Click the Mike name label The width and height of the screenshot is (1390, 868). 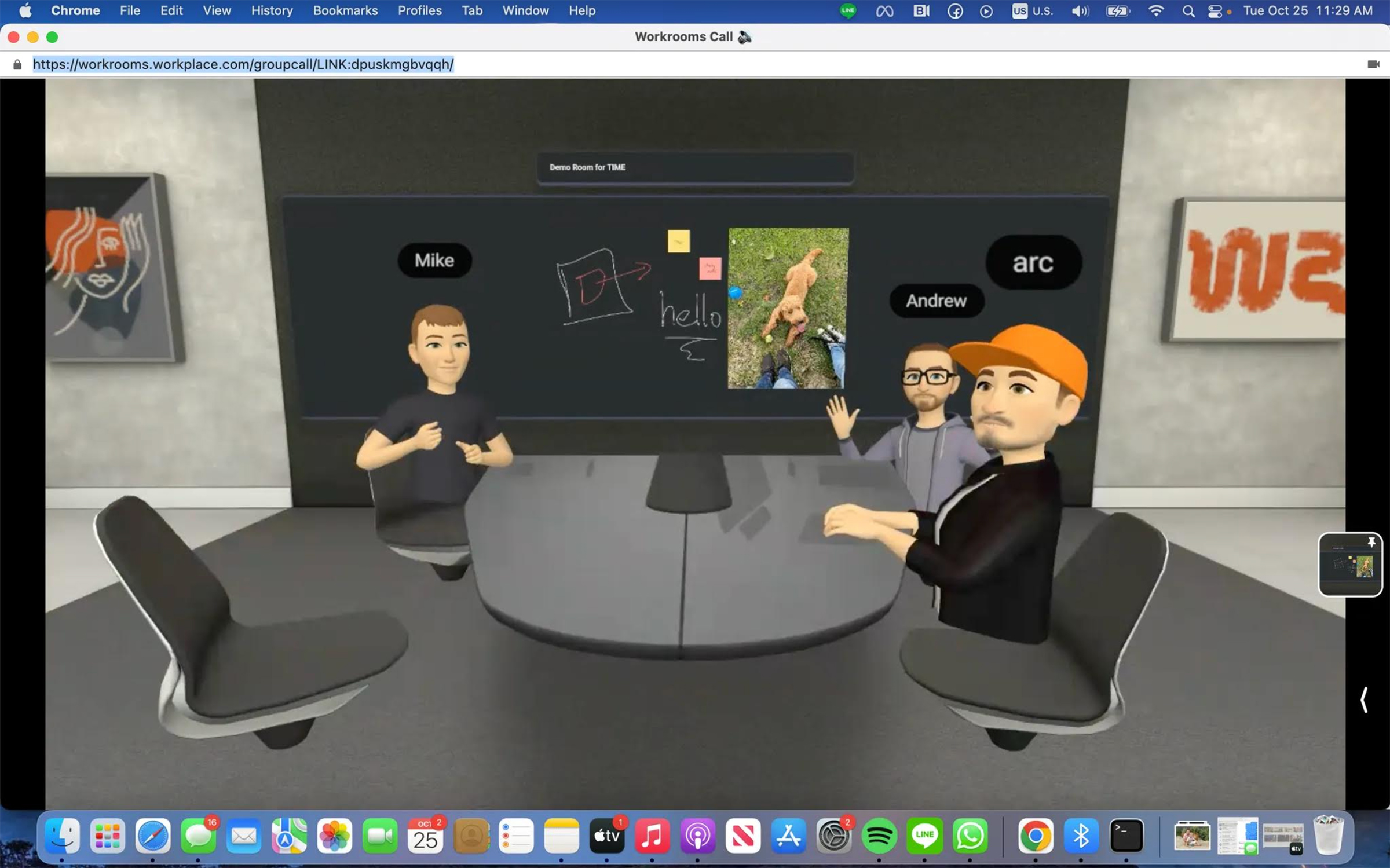(434, 261)
